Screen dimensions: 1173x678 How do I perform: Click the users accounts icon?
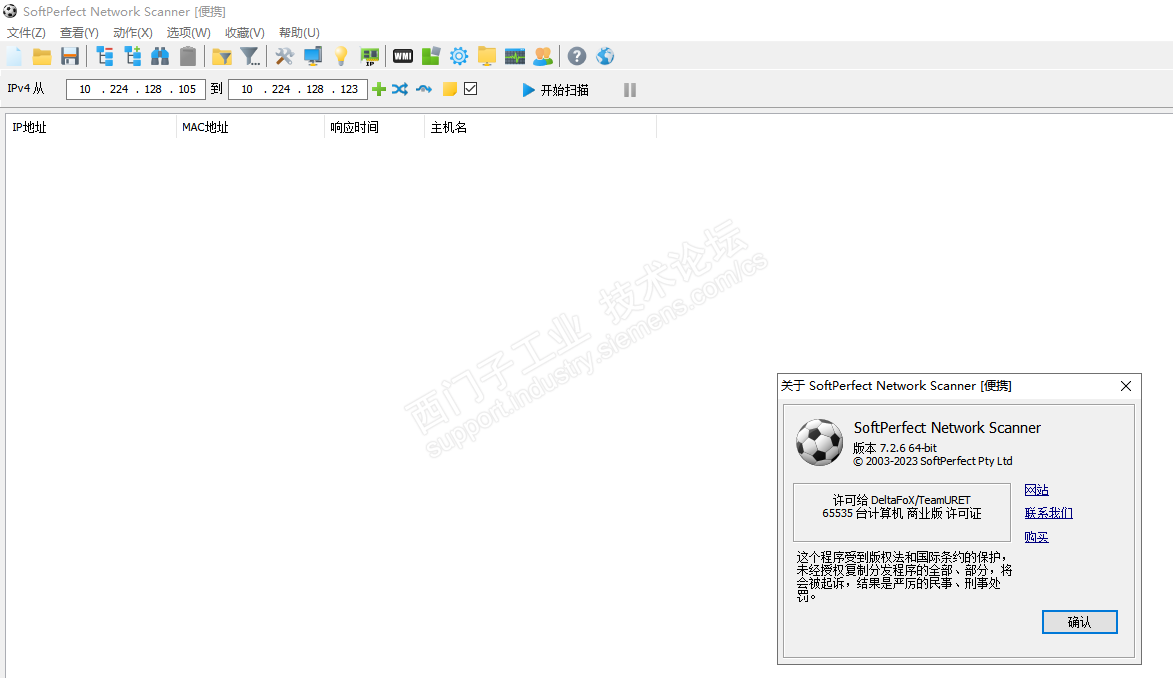pos(543,56)
